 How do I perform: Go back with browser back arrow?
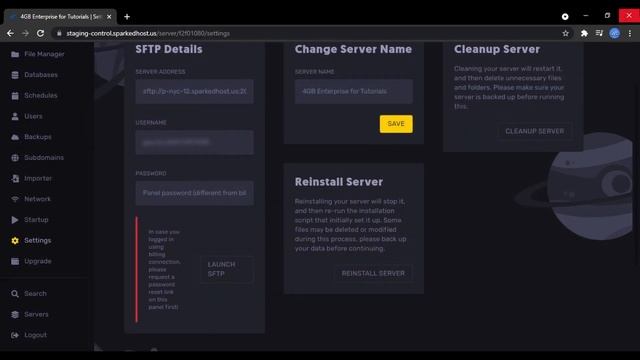tap(10, 33)
